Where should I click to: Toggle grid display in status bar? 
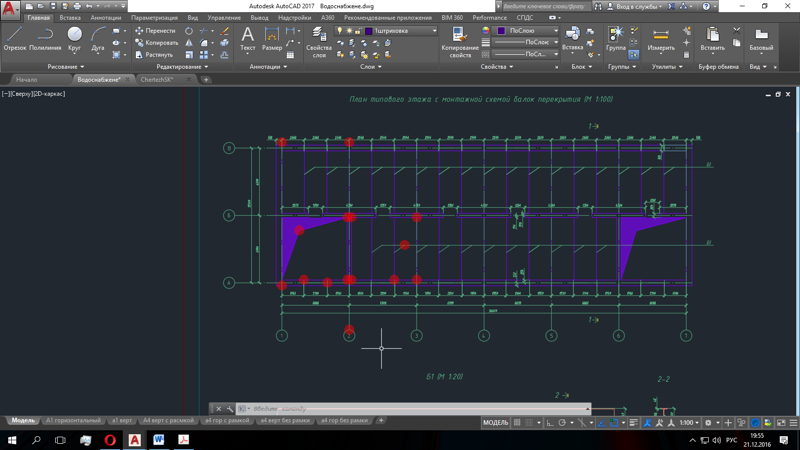(517, 422)
